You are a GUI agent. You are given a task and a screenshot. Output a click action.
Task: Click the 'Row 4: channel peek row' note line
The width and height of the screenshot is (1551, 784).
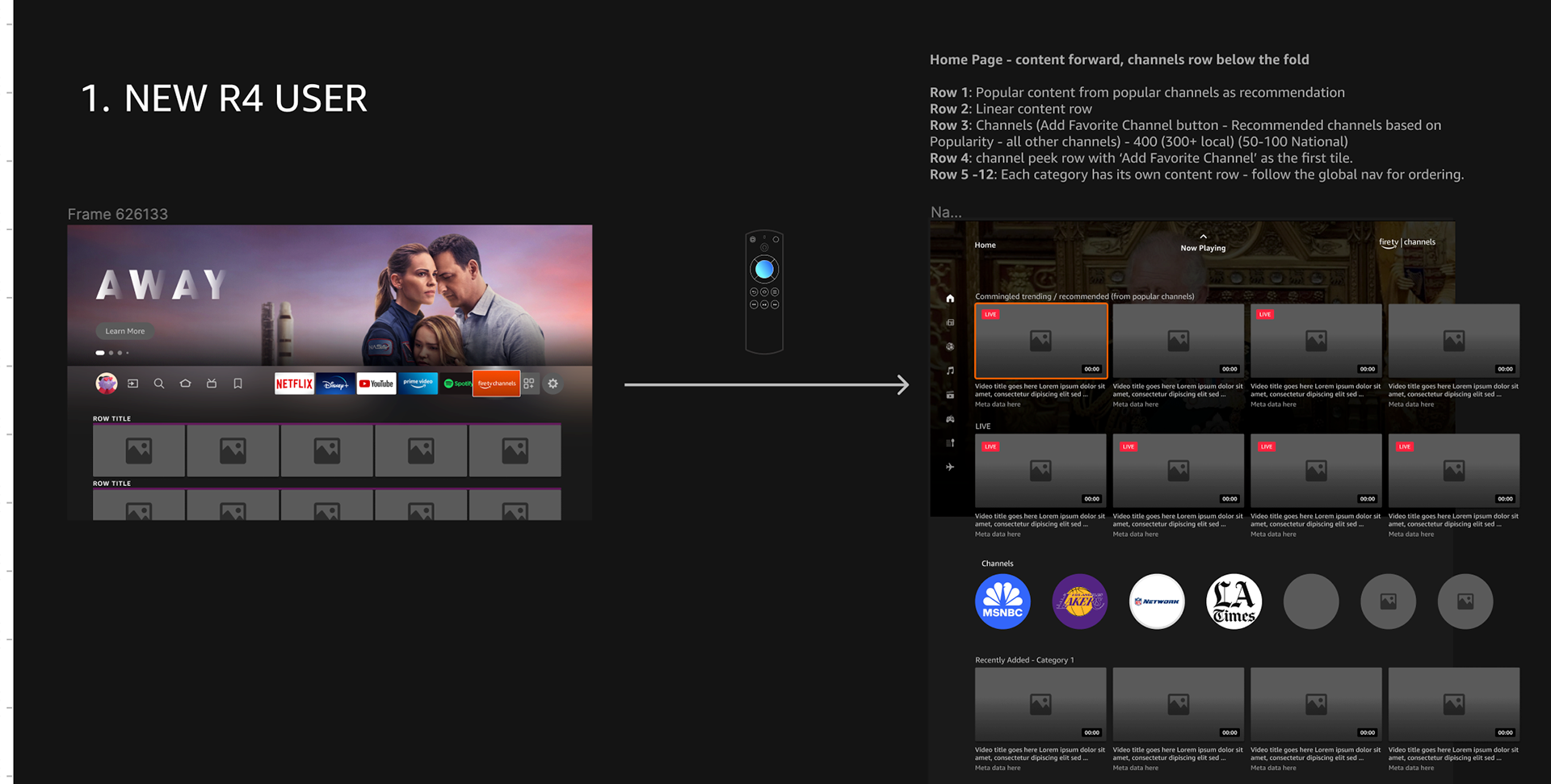(x=1141, y=158)
